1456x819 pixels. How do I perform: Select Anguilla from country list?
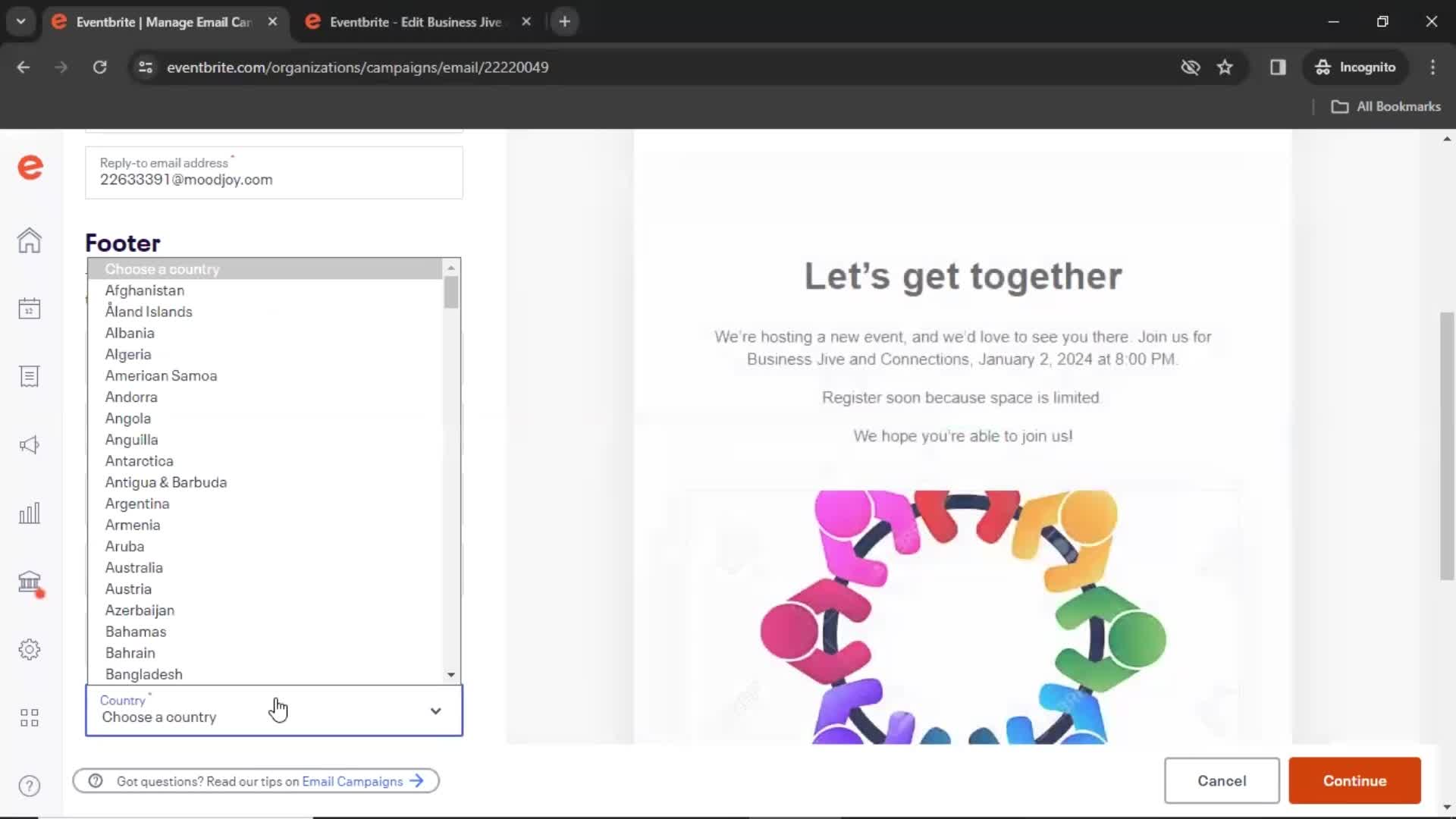(x=265, y=440)
